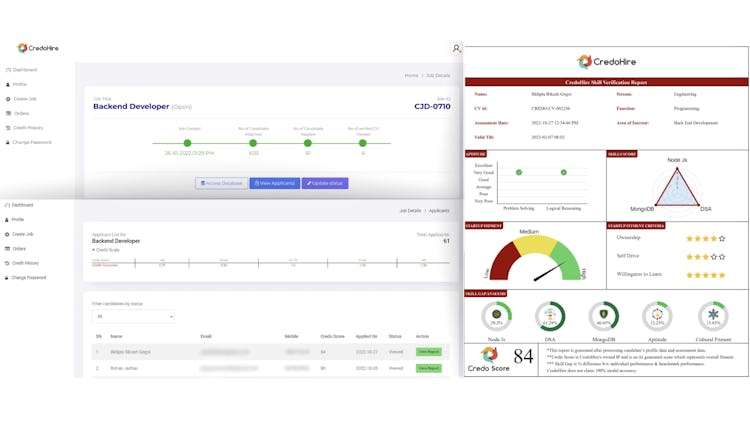This screenshot has height=422, width=750.
Task: Click the Access Database button
Action: [x=221, y=183]
